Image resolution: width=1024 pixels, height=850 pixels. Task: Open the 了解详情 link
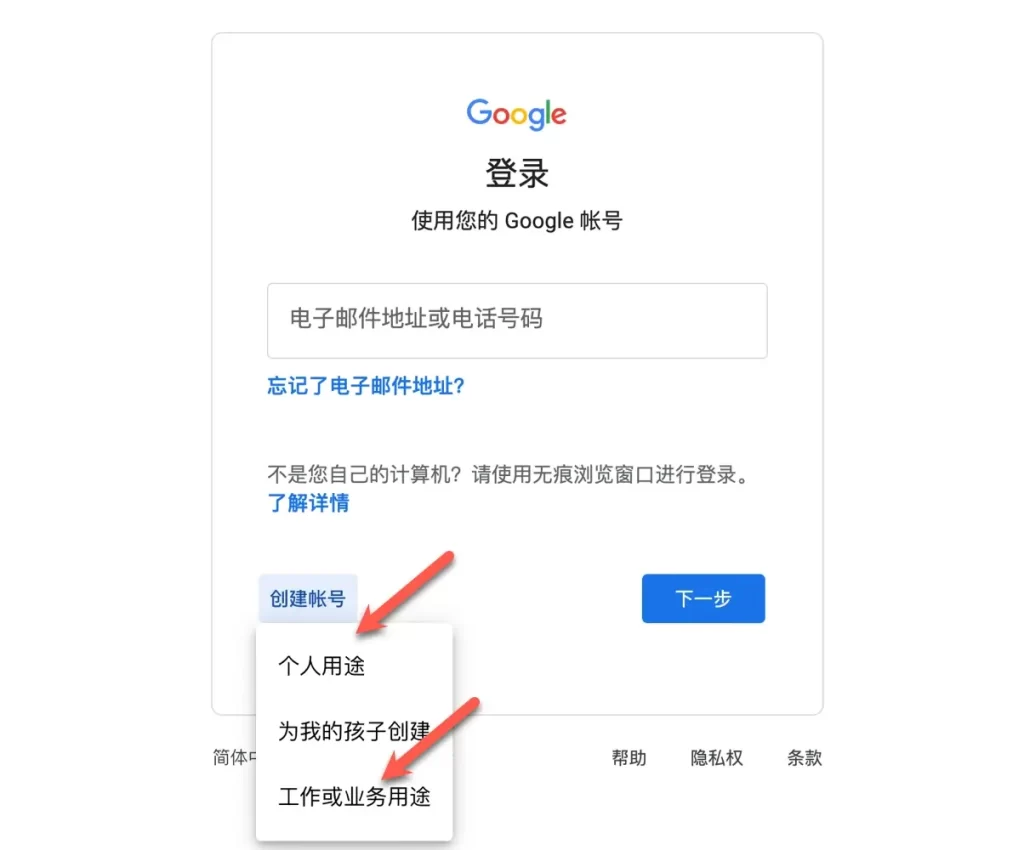(308, 503)
